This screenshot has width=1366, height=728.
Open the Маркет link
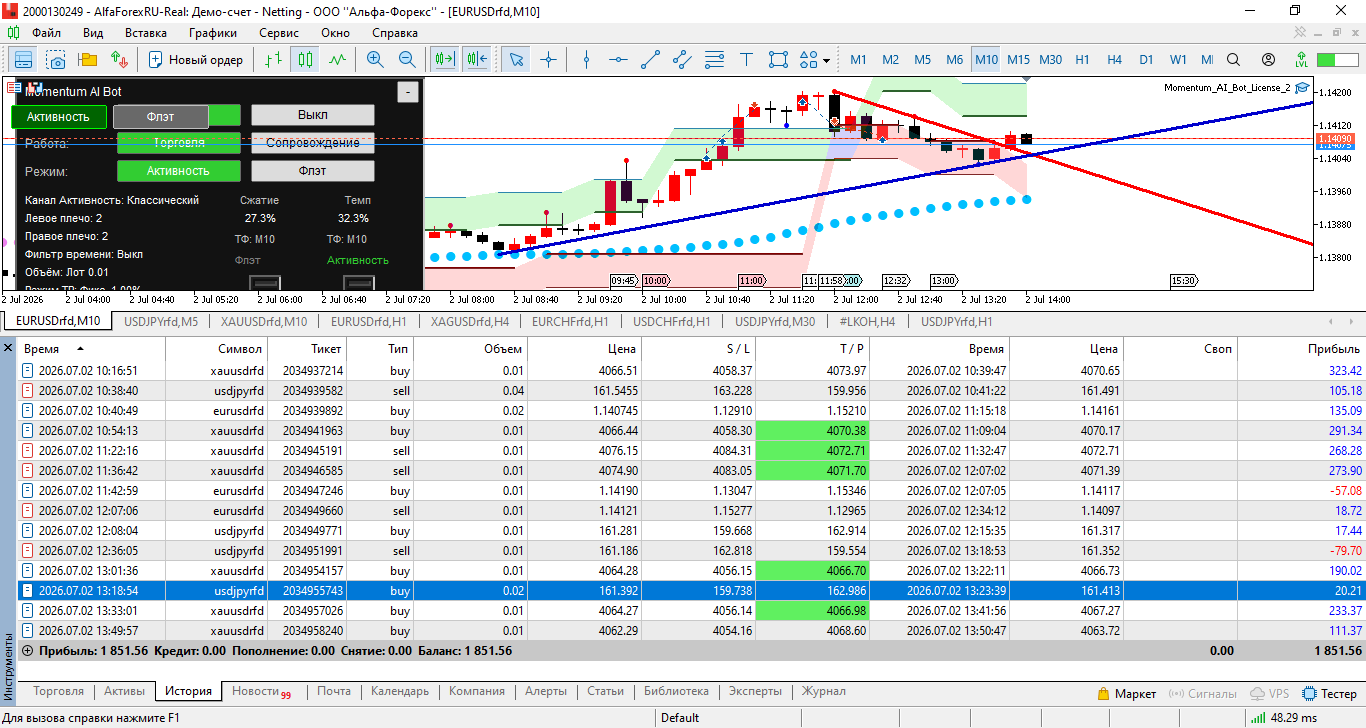point(1126,693)
